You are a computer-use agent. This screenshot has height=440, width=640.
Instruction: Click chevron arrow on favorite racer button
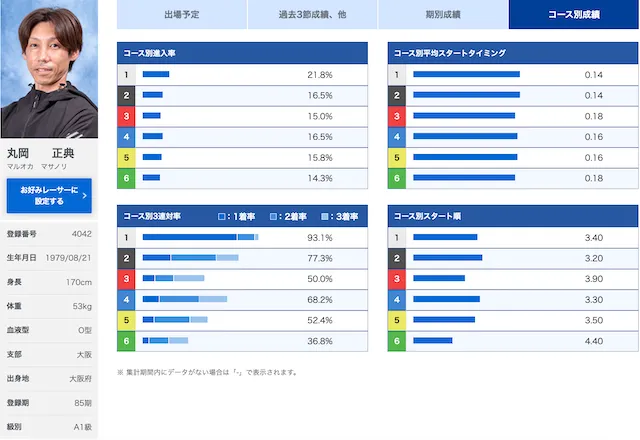point(84,196)
